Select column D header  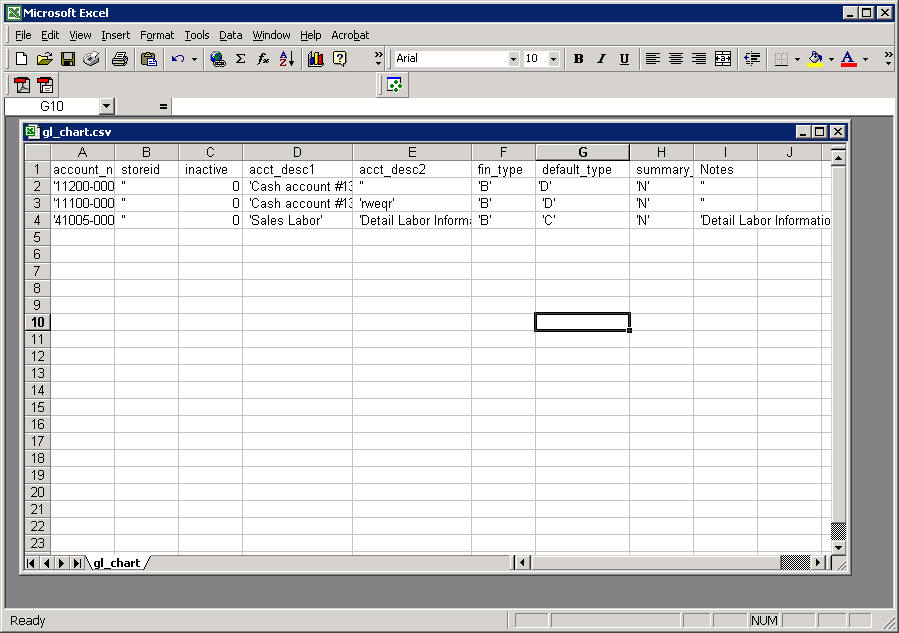click(297, 152)
